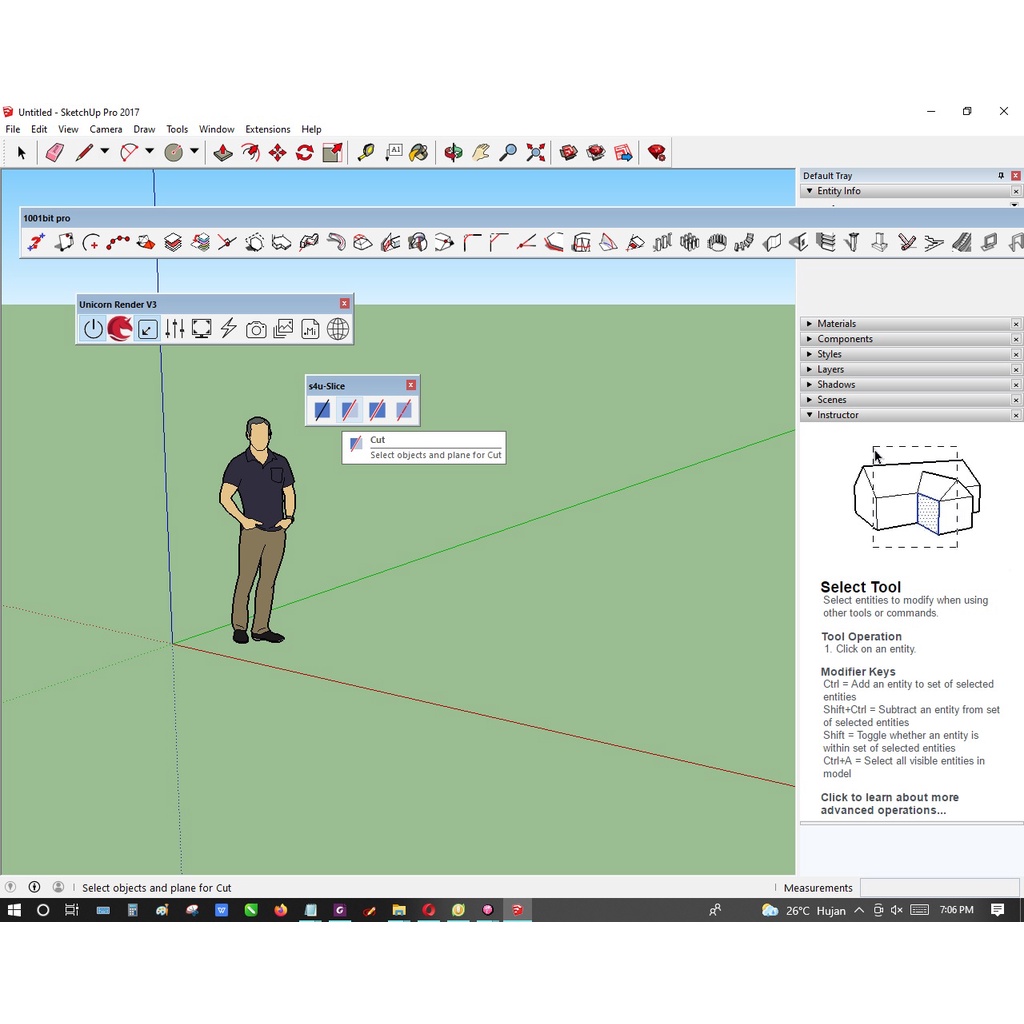Open the Extensions menu
The width and height of the screenshot is (1024, 1024).
[x=268, y=129]
